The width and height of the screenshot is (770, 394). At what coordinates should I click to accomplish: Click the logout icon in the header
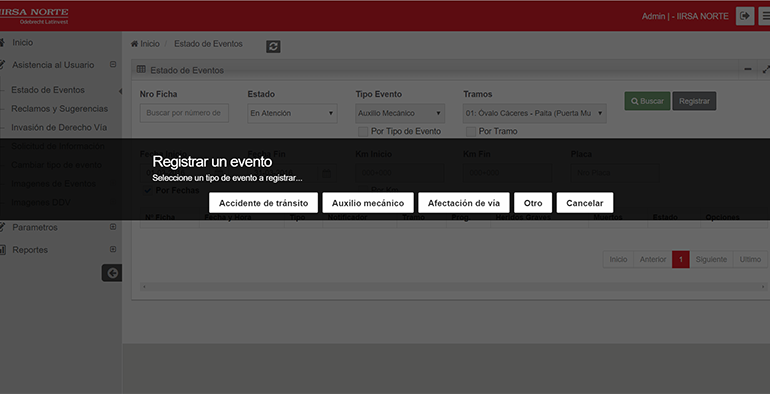[x=744, y=16]
